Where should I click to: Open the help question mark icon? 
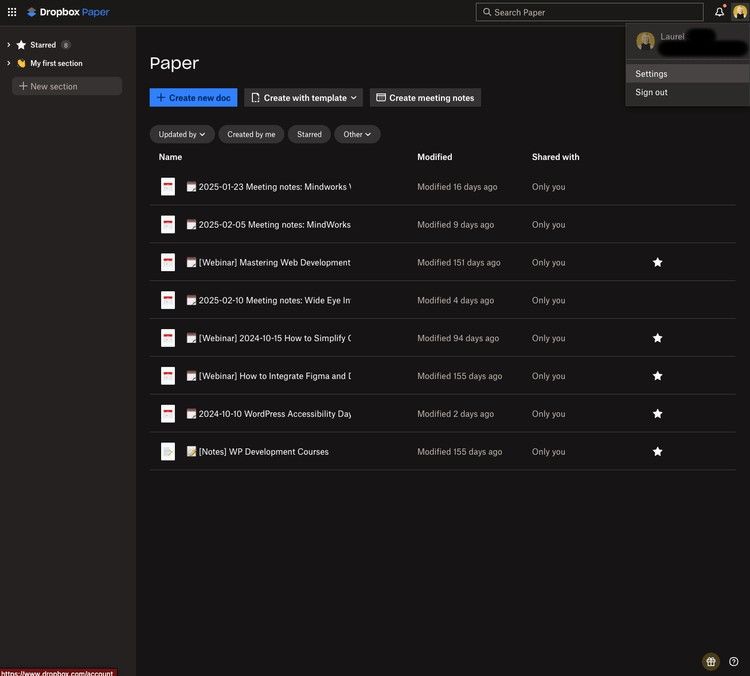[x=734, y=661]
